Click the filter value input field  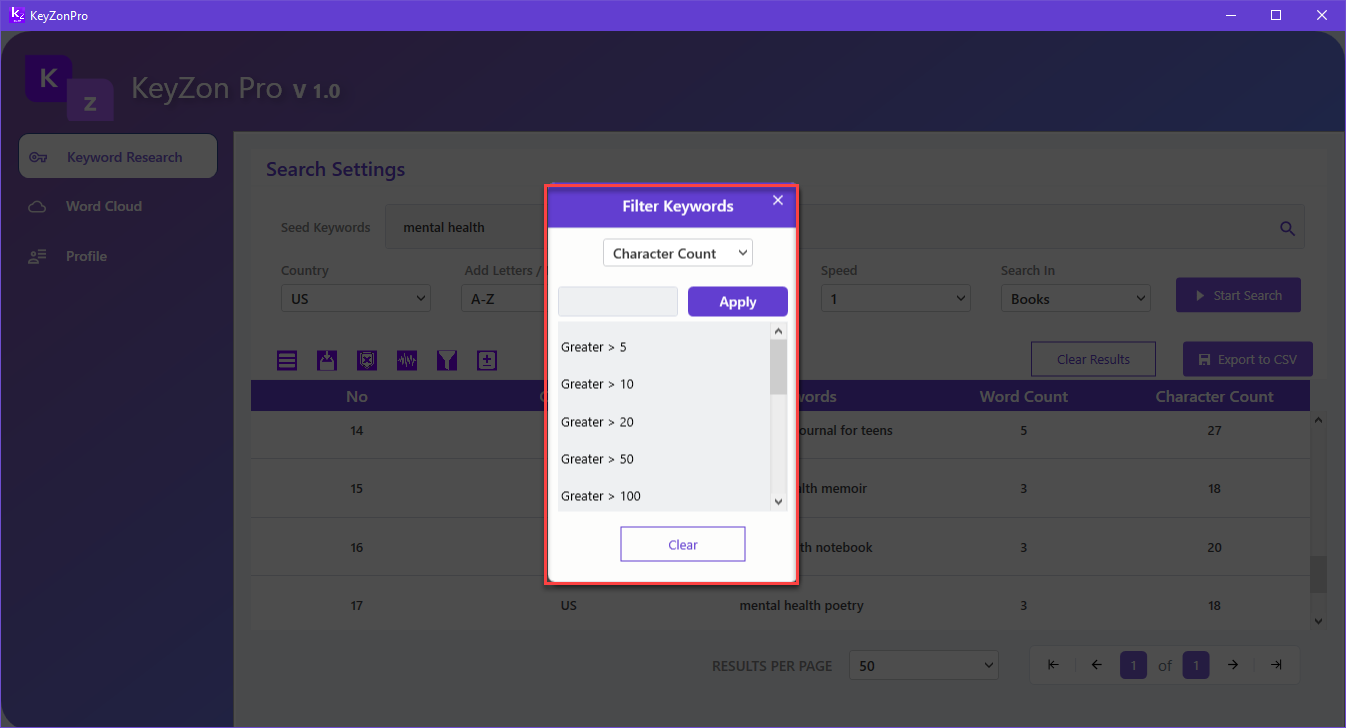point(618,302)
